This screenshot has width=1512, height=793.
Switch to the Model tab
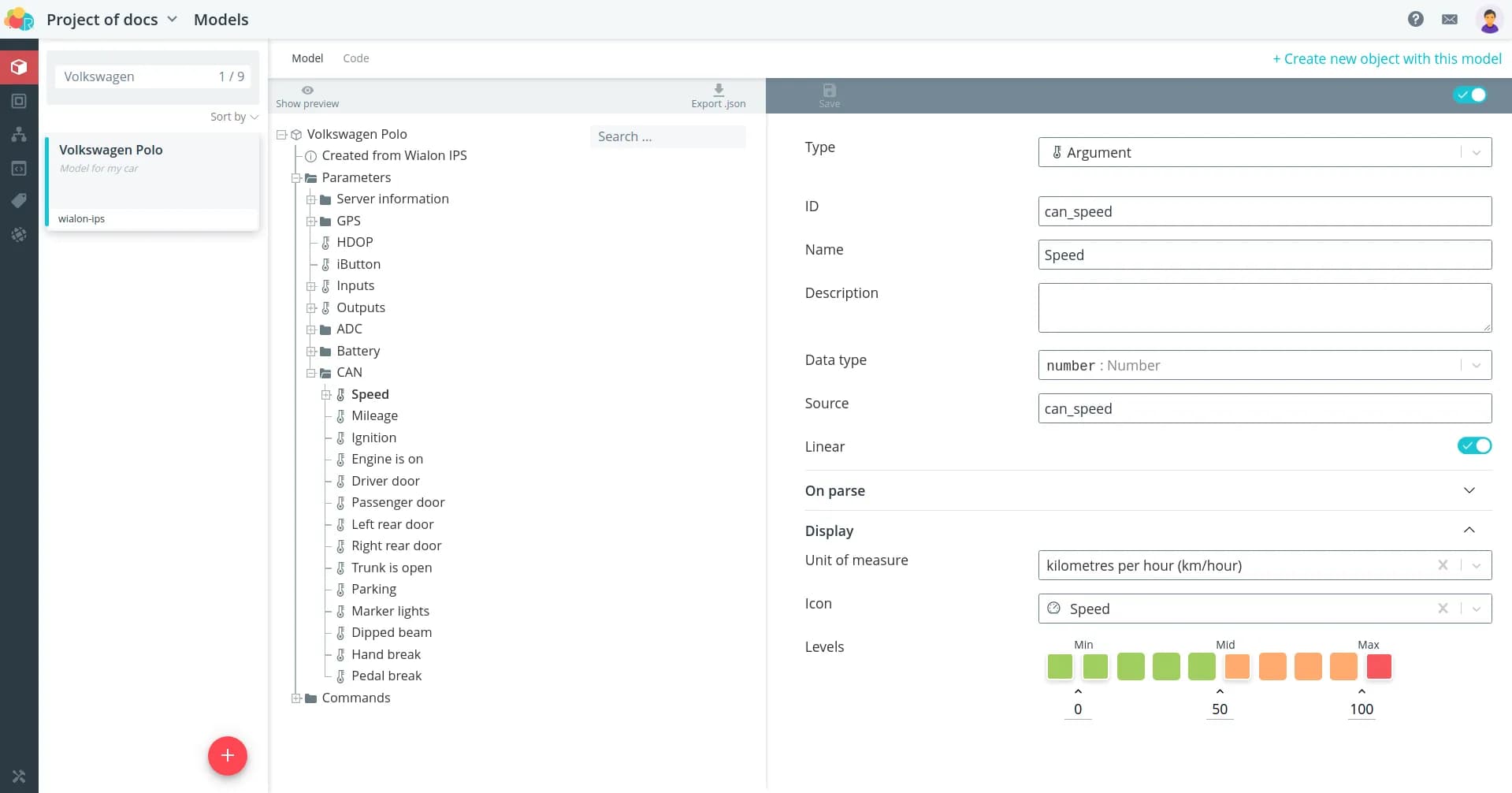(x=307, y=58)
